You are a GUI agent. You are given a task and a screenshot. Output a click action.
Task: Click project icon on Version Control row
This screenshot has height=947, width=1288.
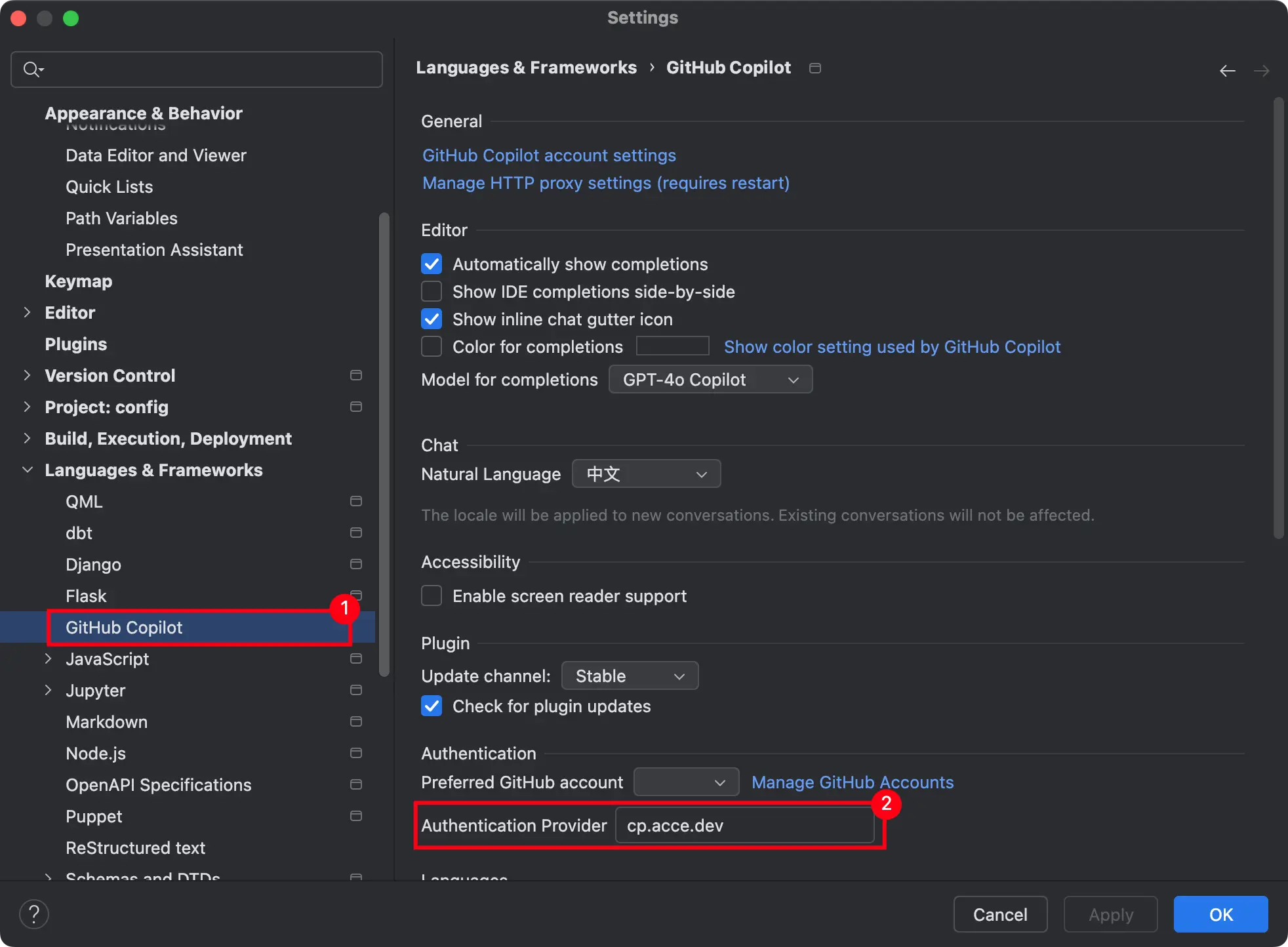click(356, 375)
